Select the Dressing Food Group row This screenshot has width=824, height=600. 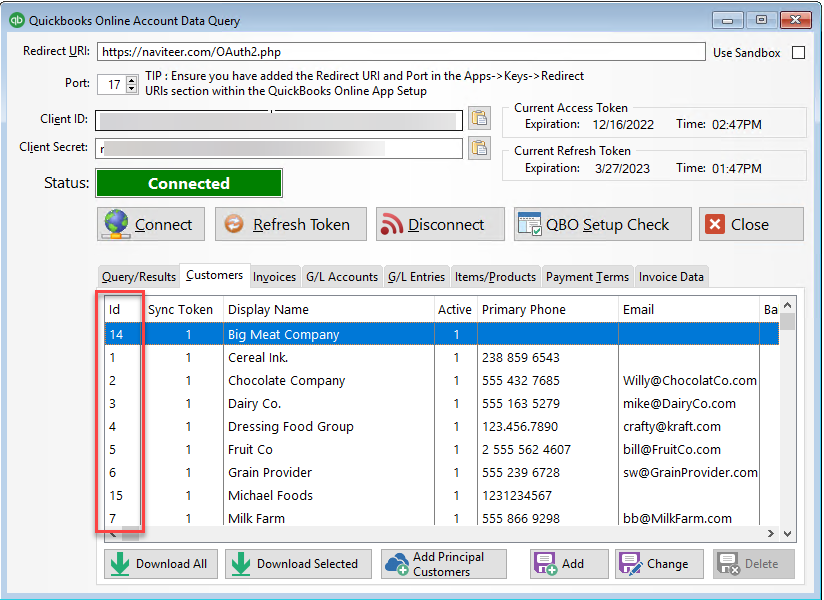point(441,427)
